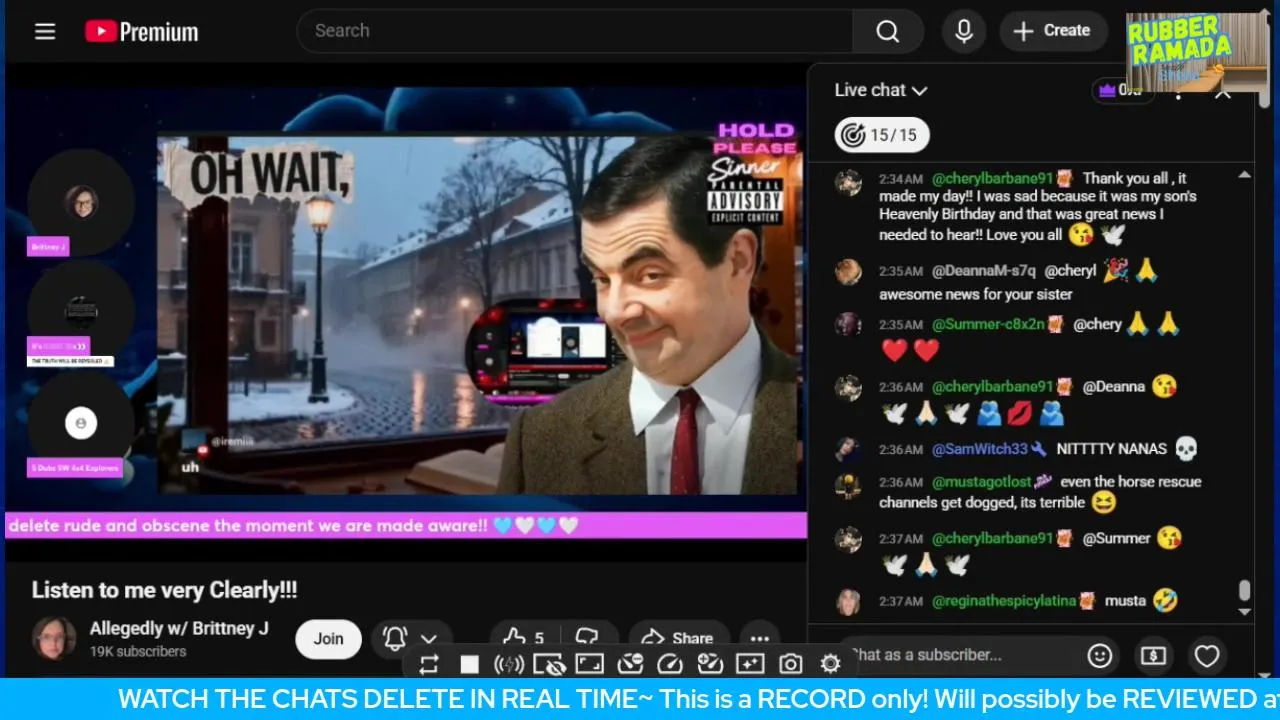Screen dimensions: 1280x720
Task: Click the Share button
Action: [x=677, y=638]
